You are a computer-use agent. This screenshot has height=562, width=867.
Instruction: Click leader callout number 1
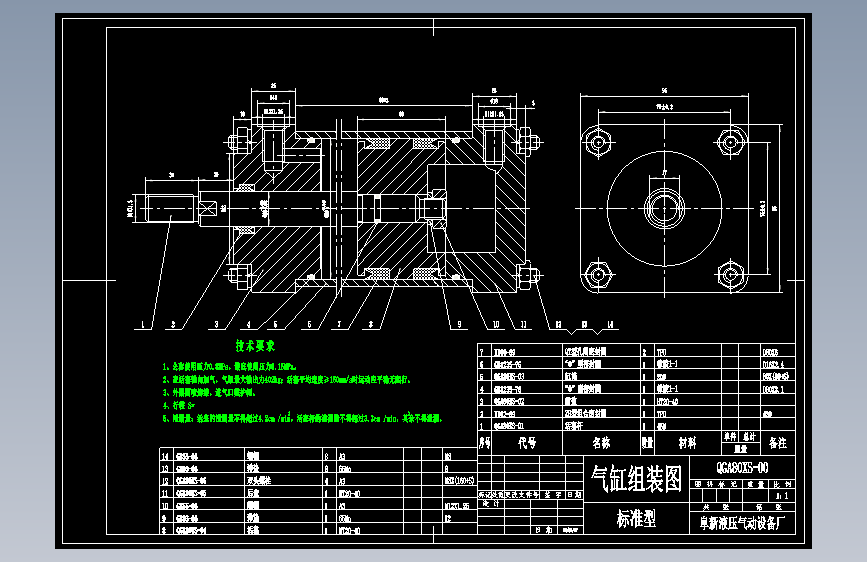143,325
